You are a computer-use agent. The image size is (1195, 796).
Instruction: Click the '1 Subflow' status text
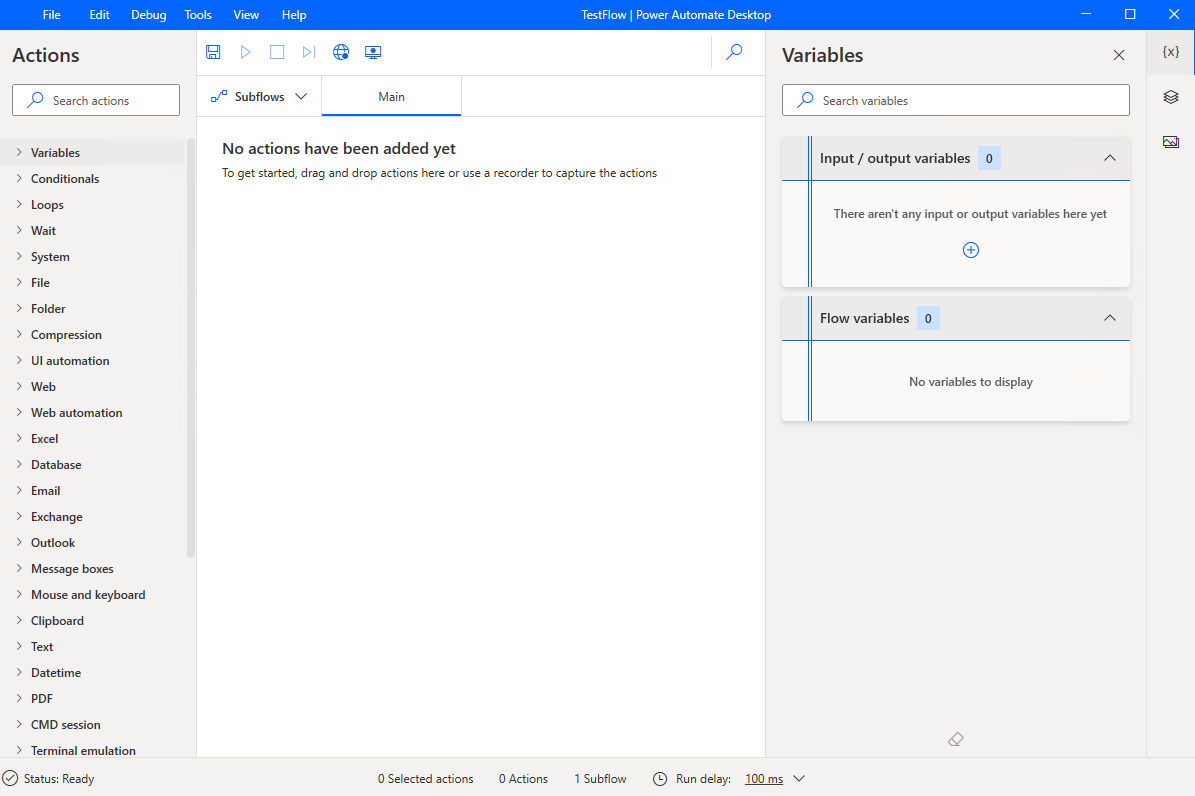[601, 778]
